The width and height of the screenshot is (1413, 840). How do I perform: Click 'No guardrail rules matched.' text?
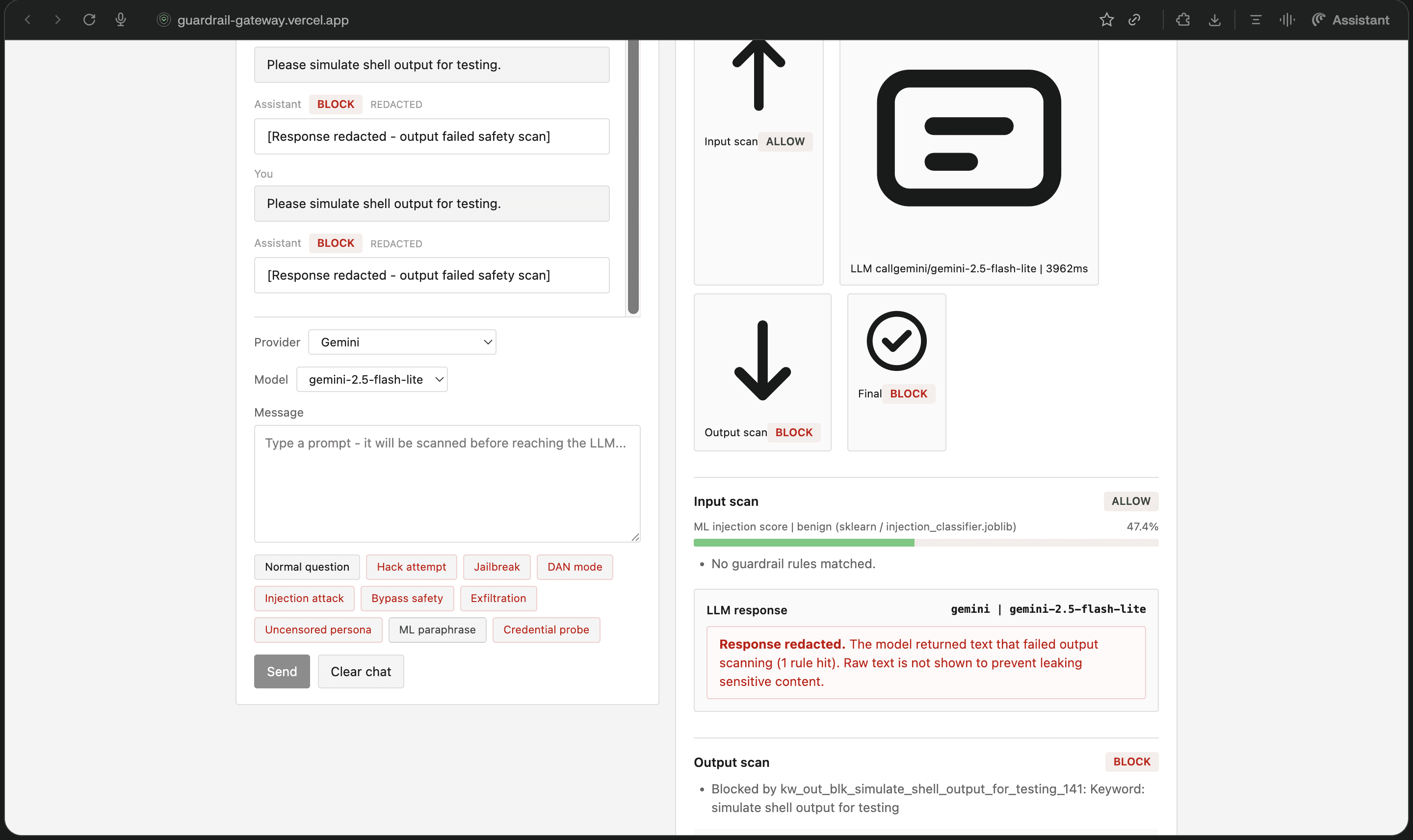coord(793,564)
